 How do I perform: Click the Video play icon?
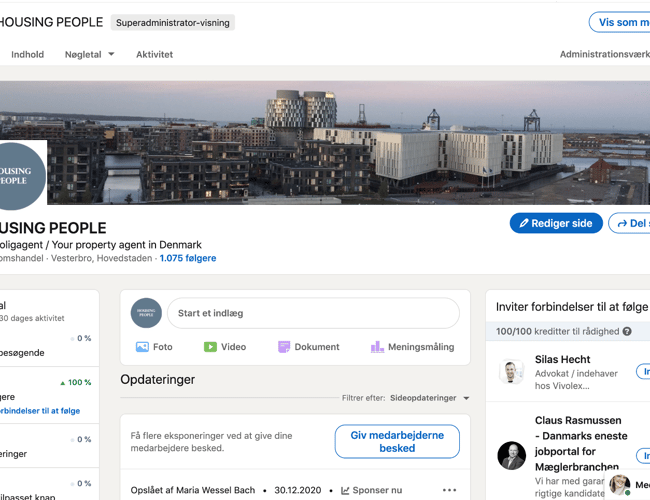pyautogui.click(x=210, y=347)
